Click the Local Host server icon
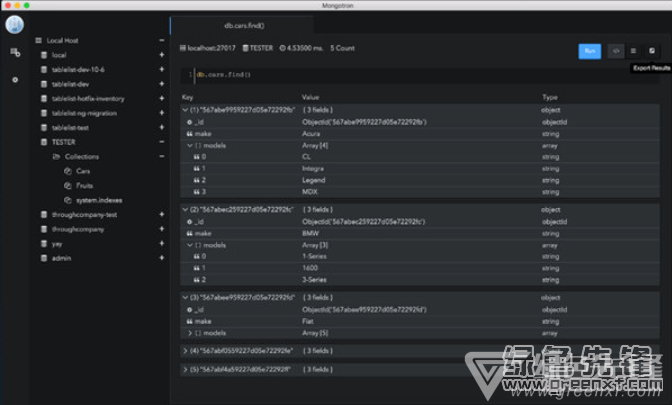 39,40
